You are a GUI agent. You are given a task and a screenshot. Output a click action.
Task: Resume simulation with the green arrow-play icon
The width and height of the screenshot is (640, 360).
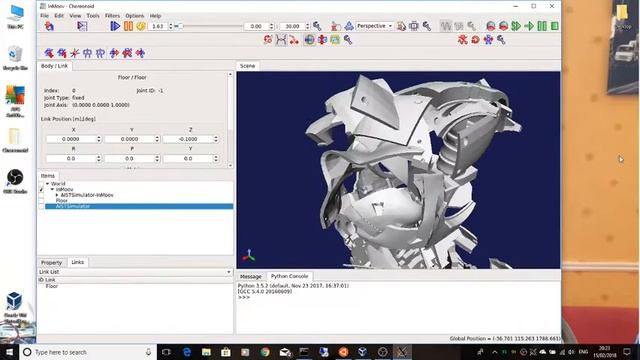click(x=529, y=26)
